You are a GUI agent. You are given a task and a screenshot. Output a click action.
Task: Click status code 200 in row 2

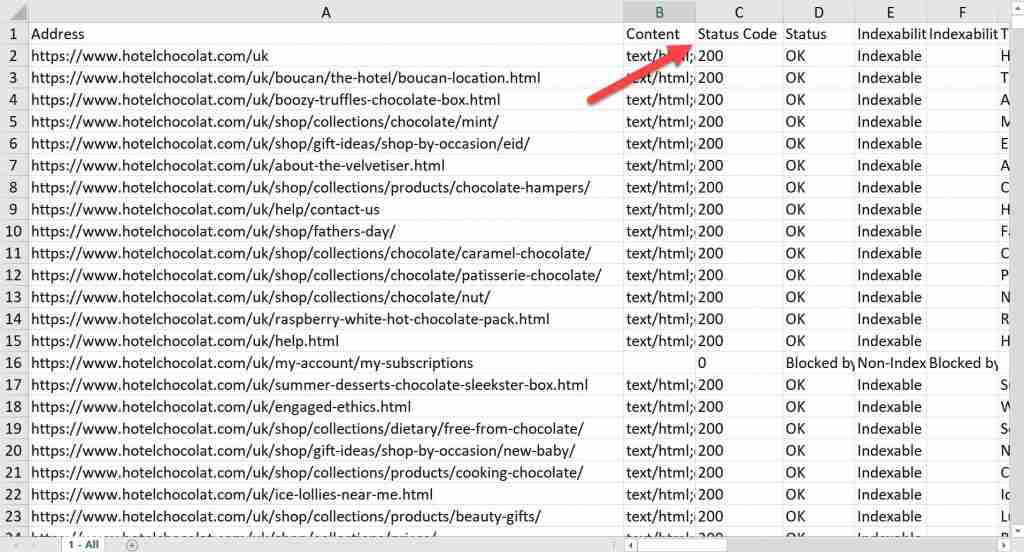pyautogui.click(x=739, y=56)
